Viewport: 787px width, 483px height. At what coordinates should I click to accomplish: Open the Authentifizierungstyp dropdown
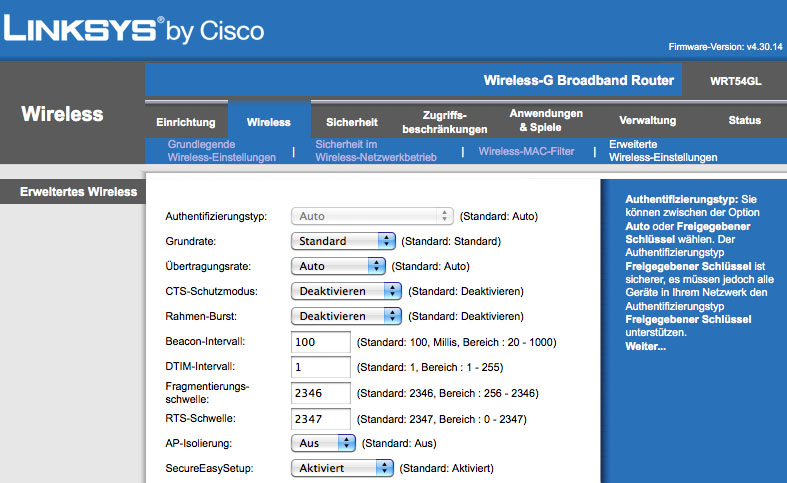point(372,216)
